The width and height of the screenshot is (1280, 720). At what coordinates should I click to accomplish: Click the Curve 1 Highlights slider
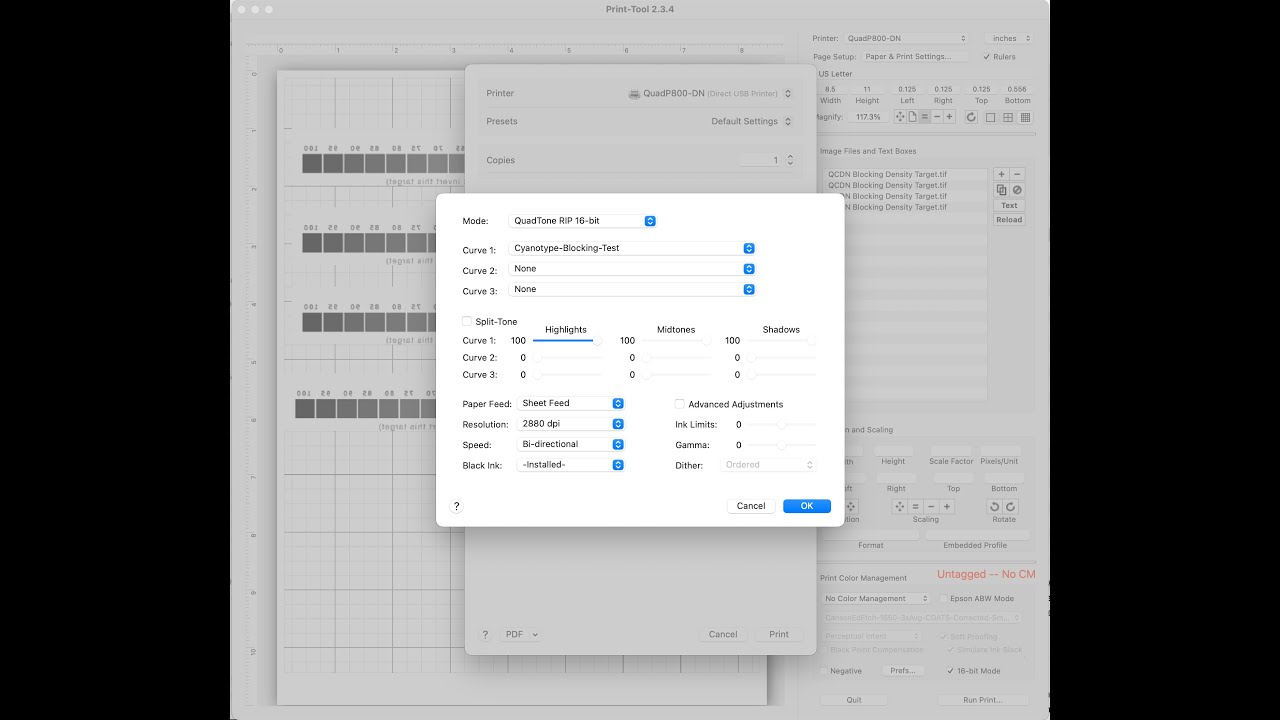pyautogui.click(x=566, y=341)
